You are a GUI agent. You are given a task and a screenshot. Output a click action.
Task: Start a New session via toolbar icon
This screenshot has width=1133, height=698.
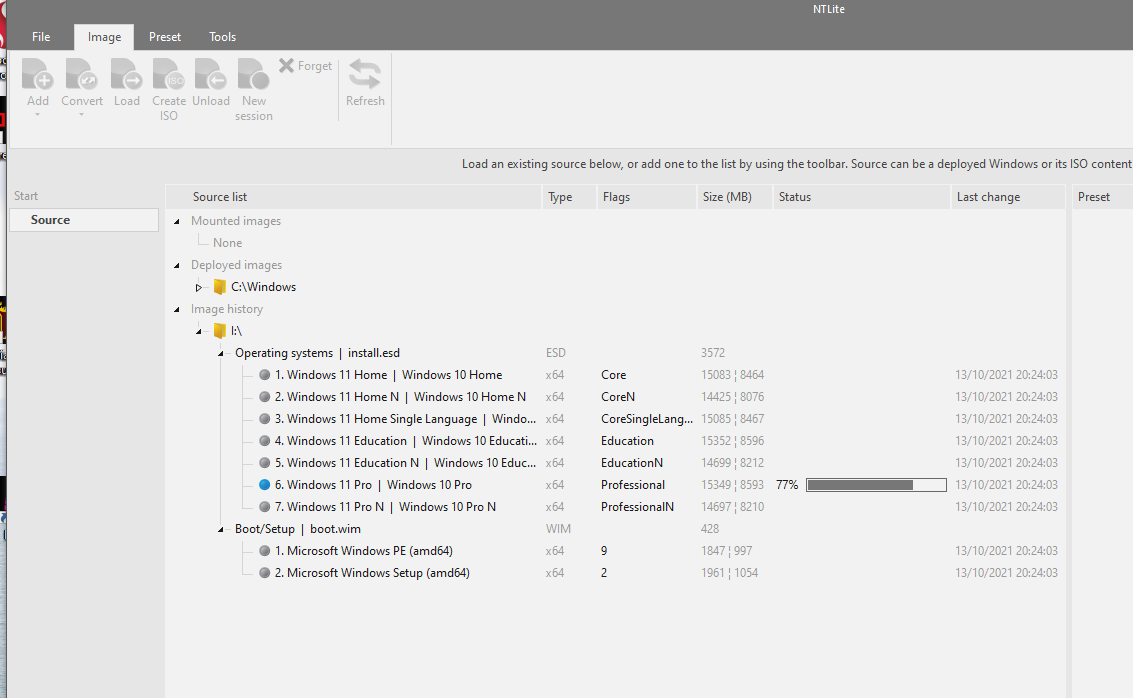coord(254,74)
